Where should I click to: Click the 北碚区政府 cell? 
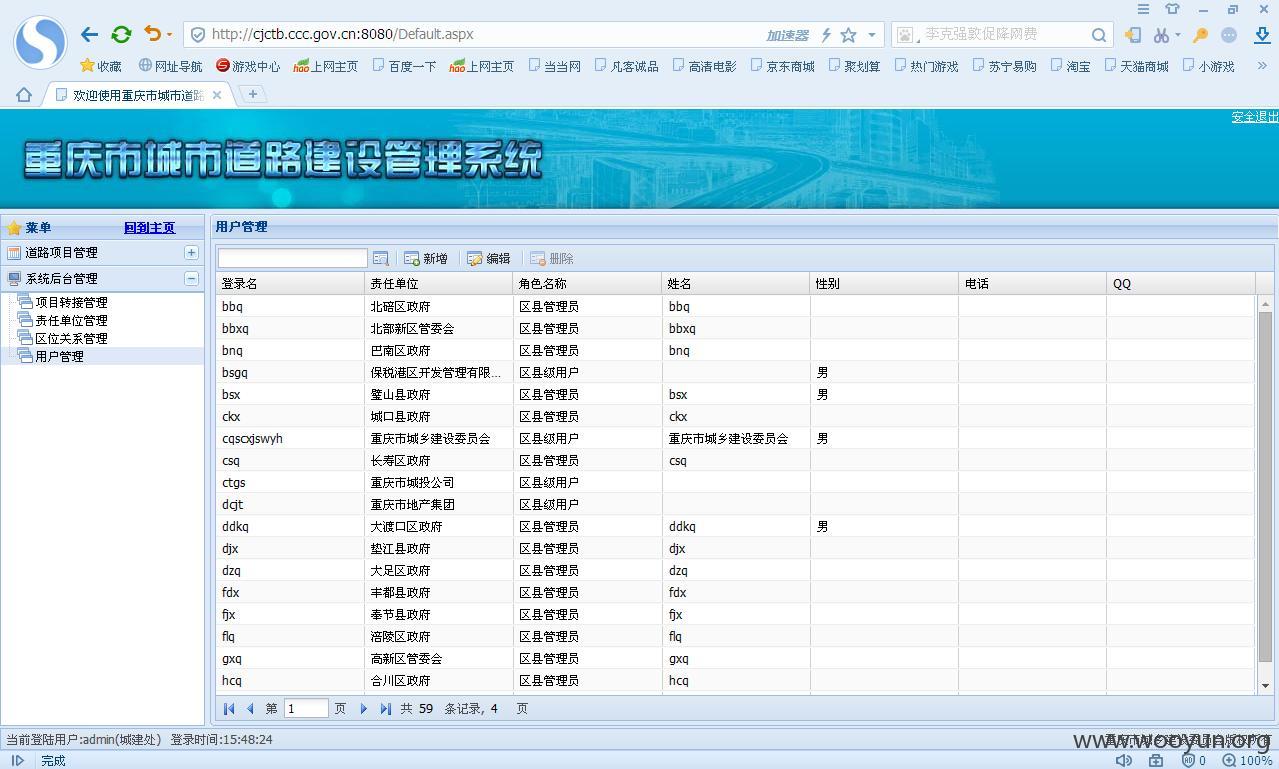coord(439,306)
